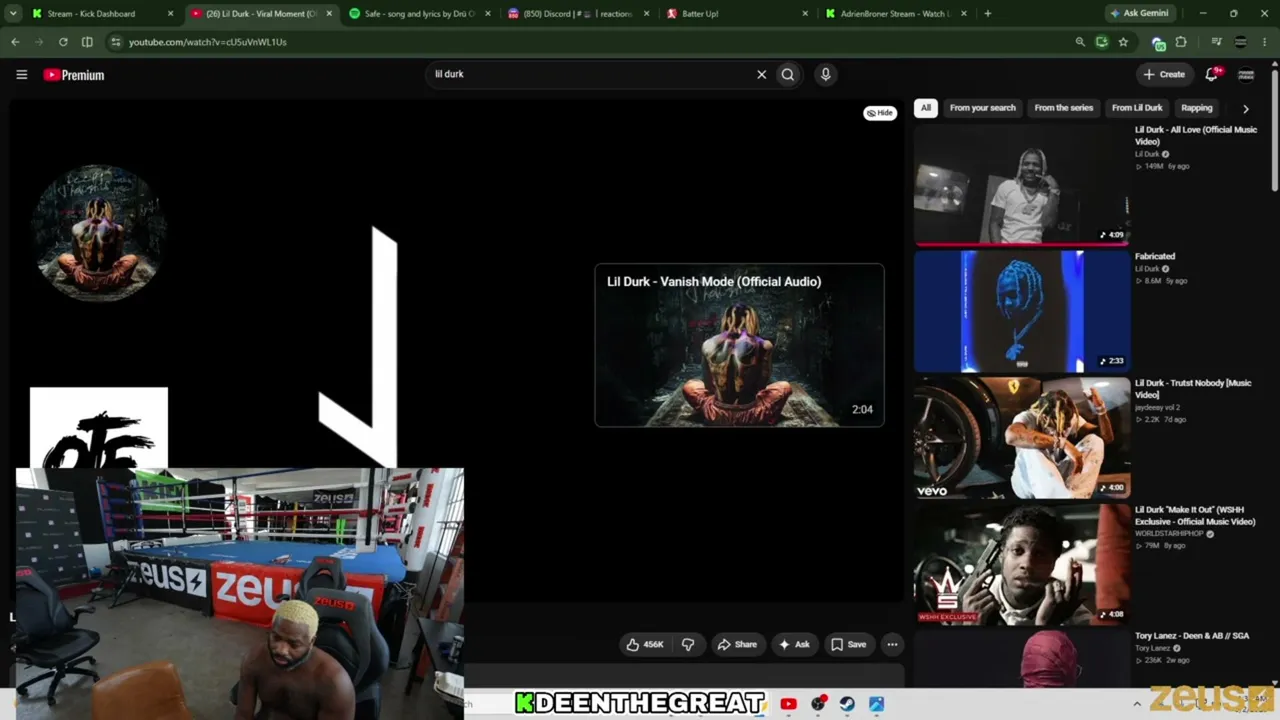Open OBS icon in the taskbar
Image resolution: width=1280 pixels, height=720 pixels.
[818, 704]
